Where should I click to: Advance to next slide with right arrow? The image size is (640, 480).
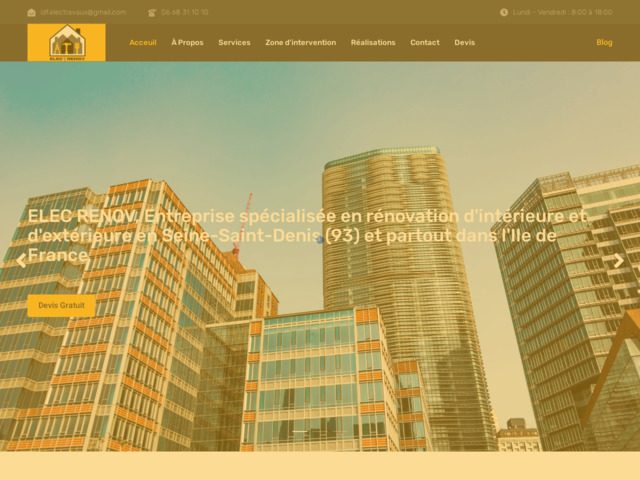point(619,261)
